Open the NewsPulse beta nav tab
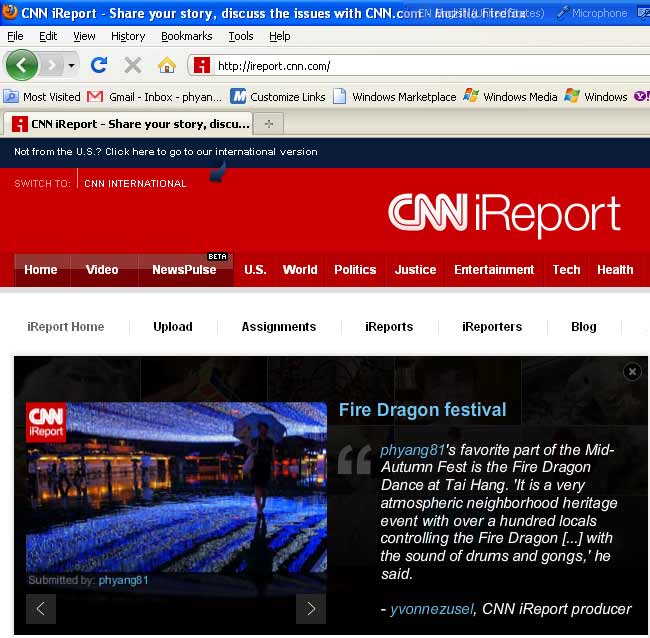This screenshot has width=650, height=638. 184,270
